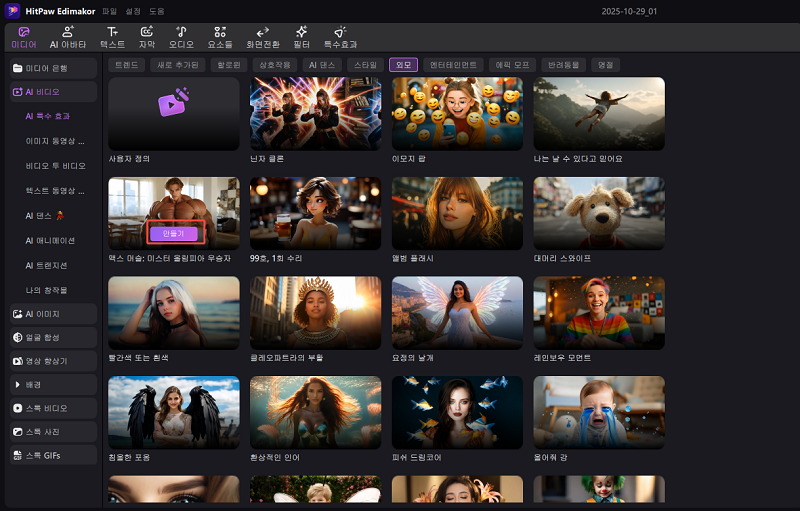800x511 pixels.
Task: Switch to the 할로윈 category tab
Action: 224,65
